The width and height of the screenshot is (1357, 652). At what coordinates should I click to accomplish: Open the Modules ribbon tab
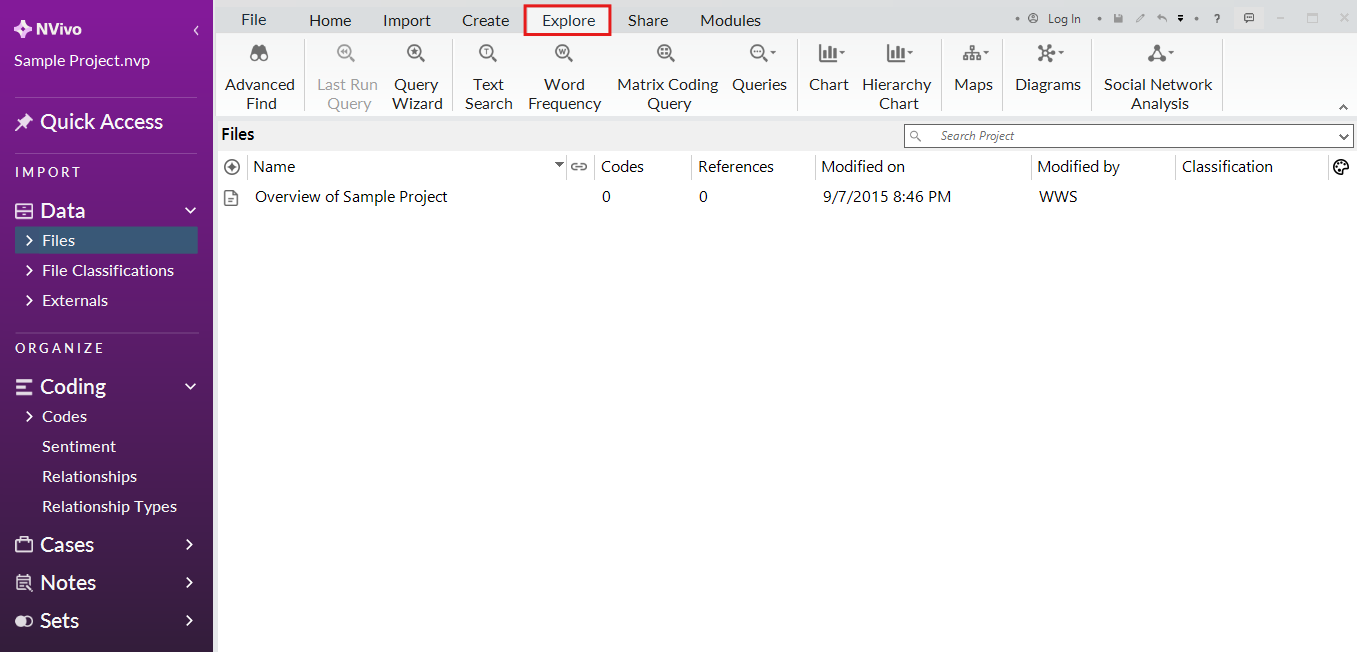coord(730,20)
